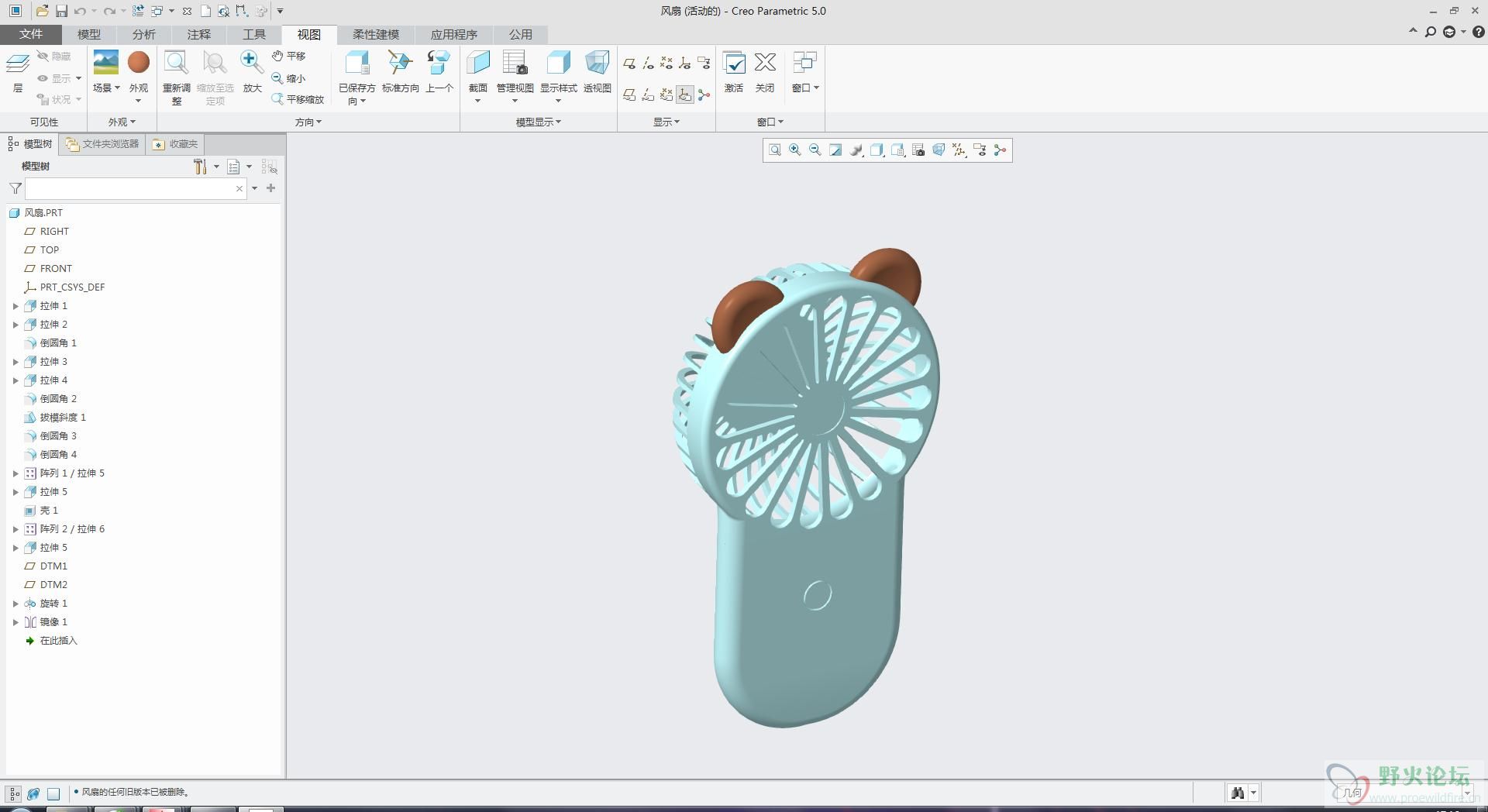Open View Manager in graphics toolbar

pos(918,150)
